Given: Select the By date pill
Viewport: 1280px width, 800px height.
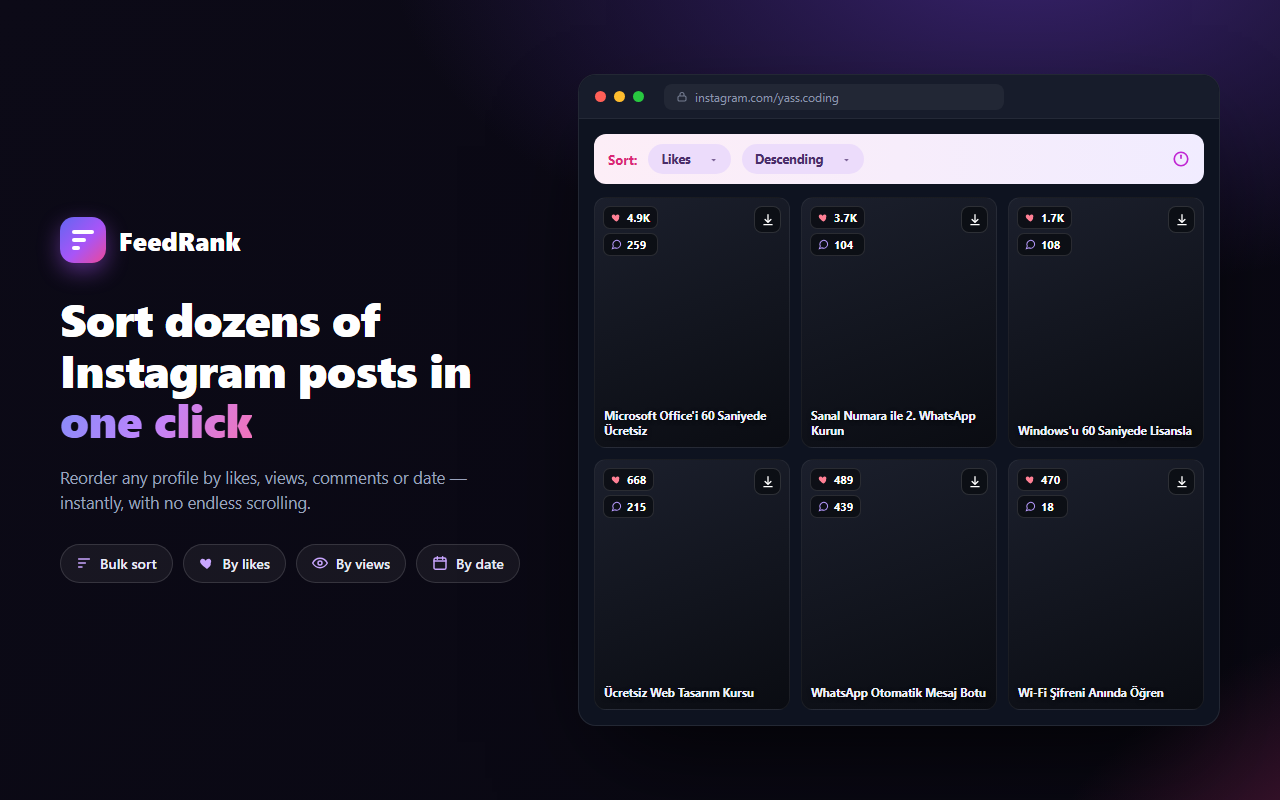Looking at the screenshot, I should coord(468,564).
